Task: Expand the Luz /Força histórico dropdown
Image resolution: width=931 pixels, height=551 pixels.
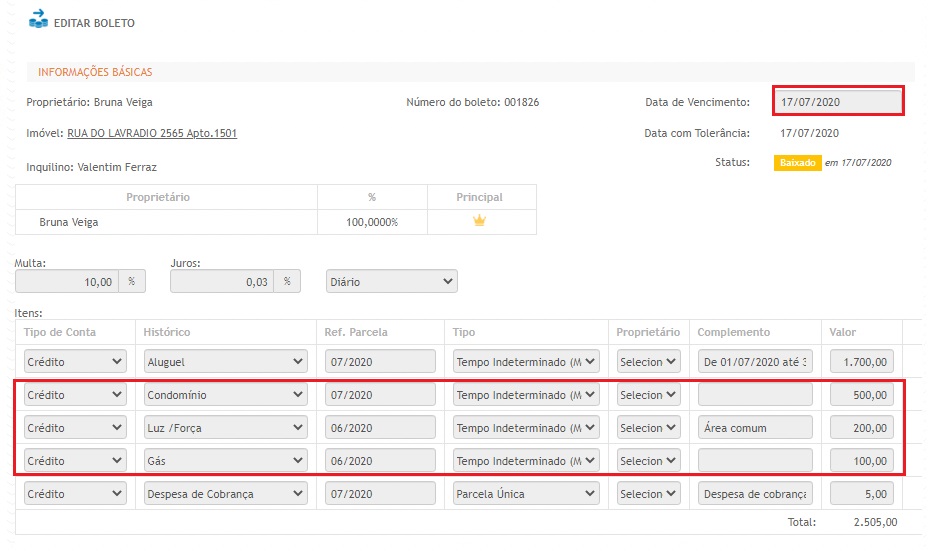Action: pos(225,428)
